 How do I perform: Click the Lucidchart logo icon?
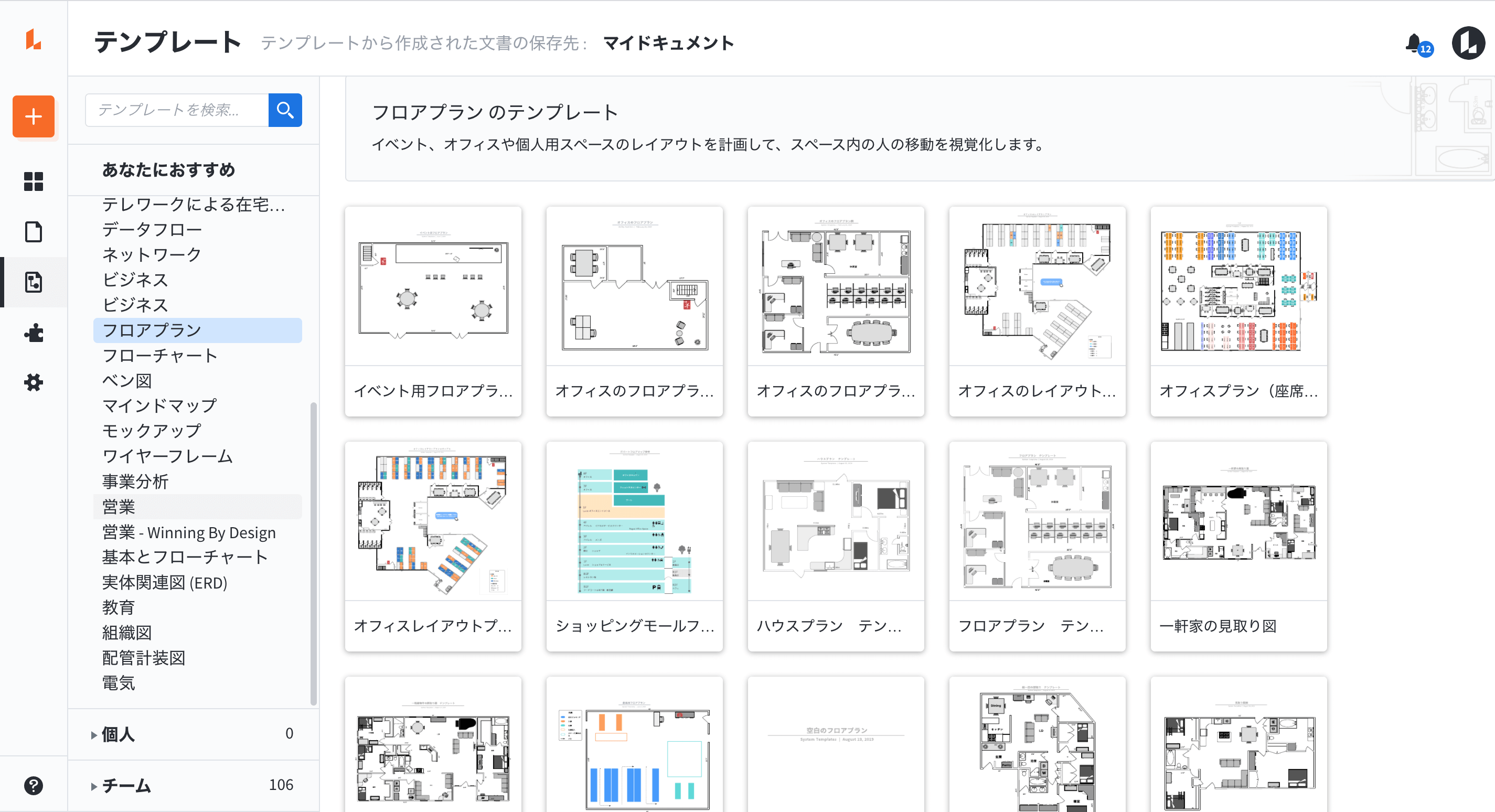point(33,39)
